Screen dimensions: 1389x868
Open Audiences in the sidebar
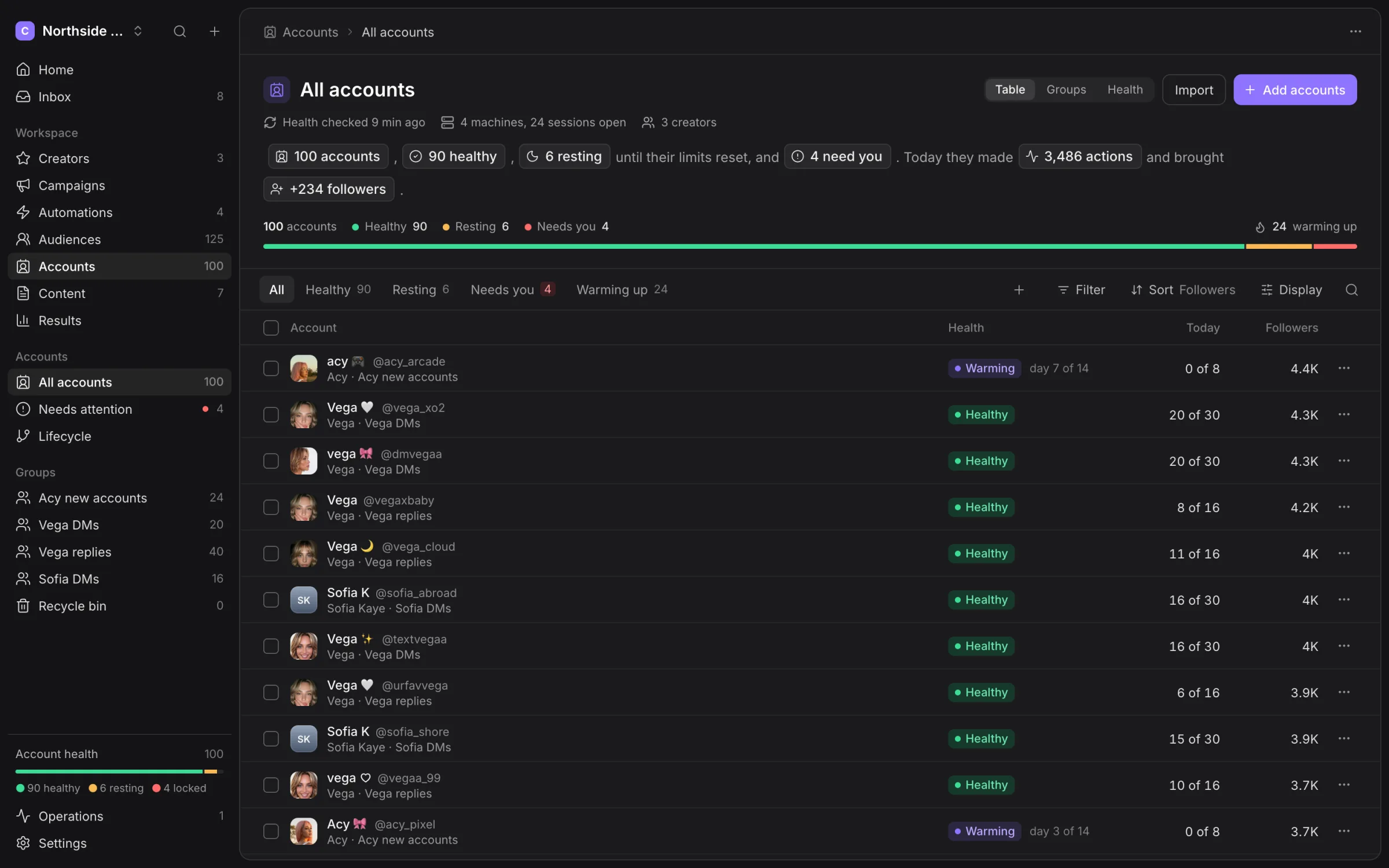click(x=119, y=239)
